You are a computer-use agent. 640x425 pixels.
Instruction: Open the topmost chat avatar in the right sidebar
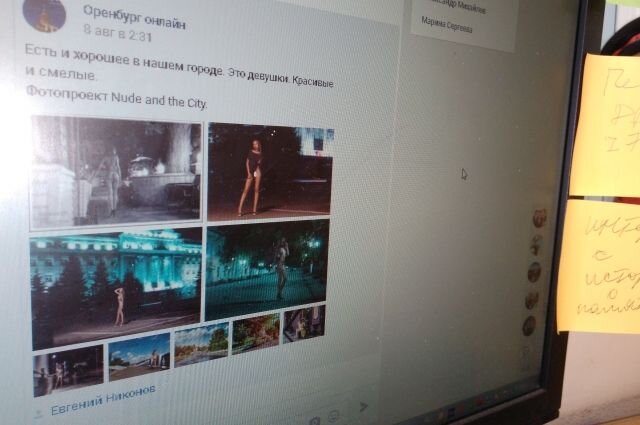539,218
